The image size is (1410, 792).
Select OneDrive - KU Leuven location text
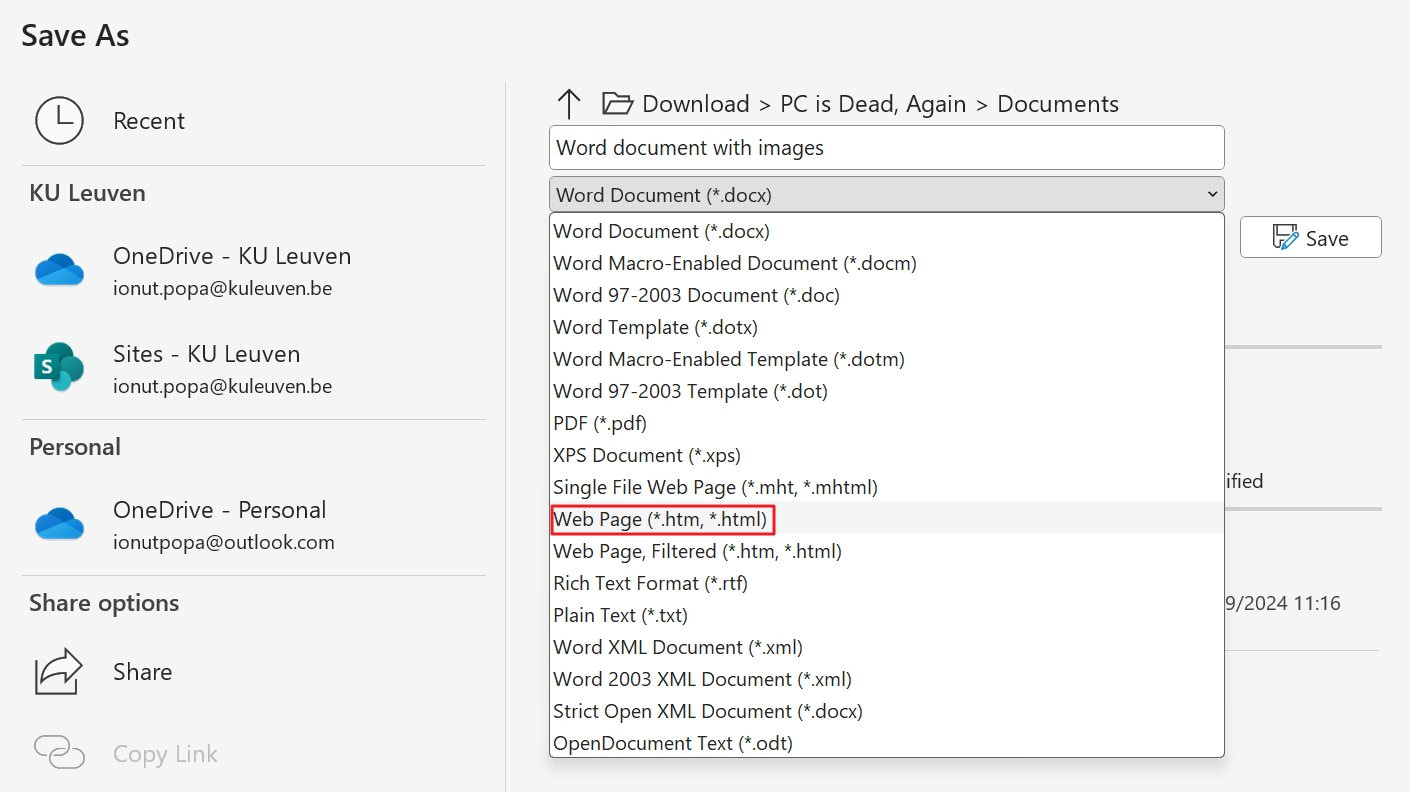232,256
